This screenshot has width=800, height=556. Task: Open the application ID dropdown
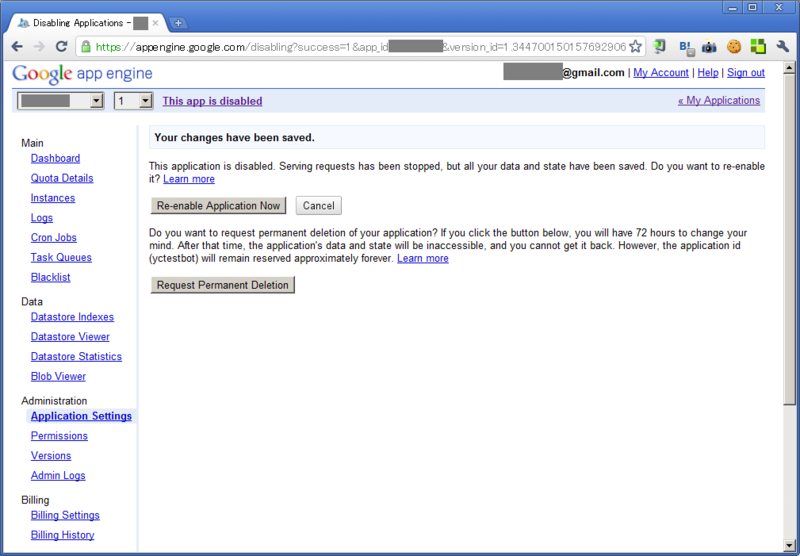61,101
